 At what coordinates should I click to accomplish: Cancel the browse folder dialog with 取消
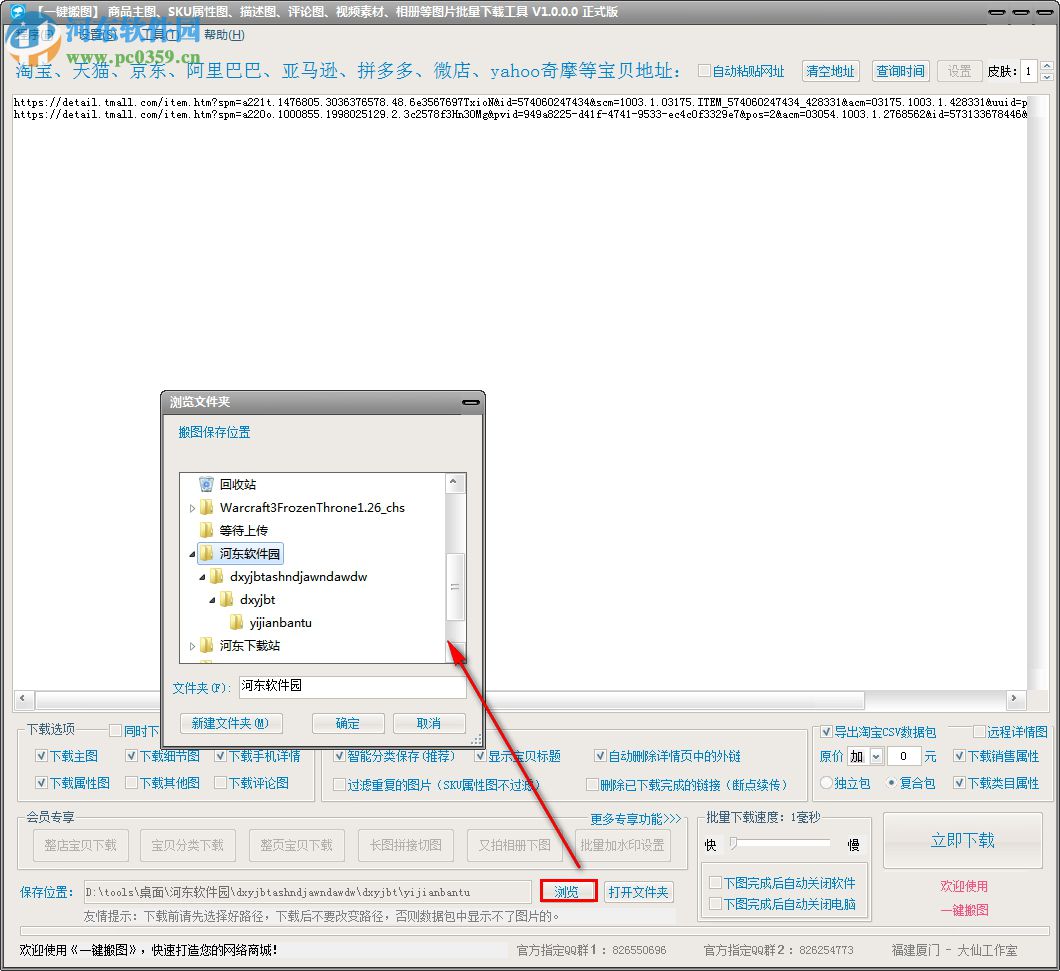(x=429, y=724)
